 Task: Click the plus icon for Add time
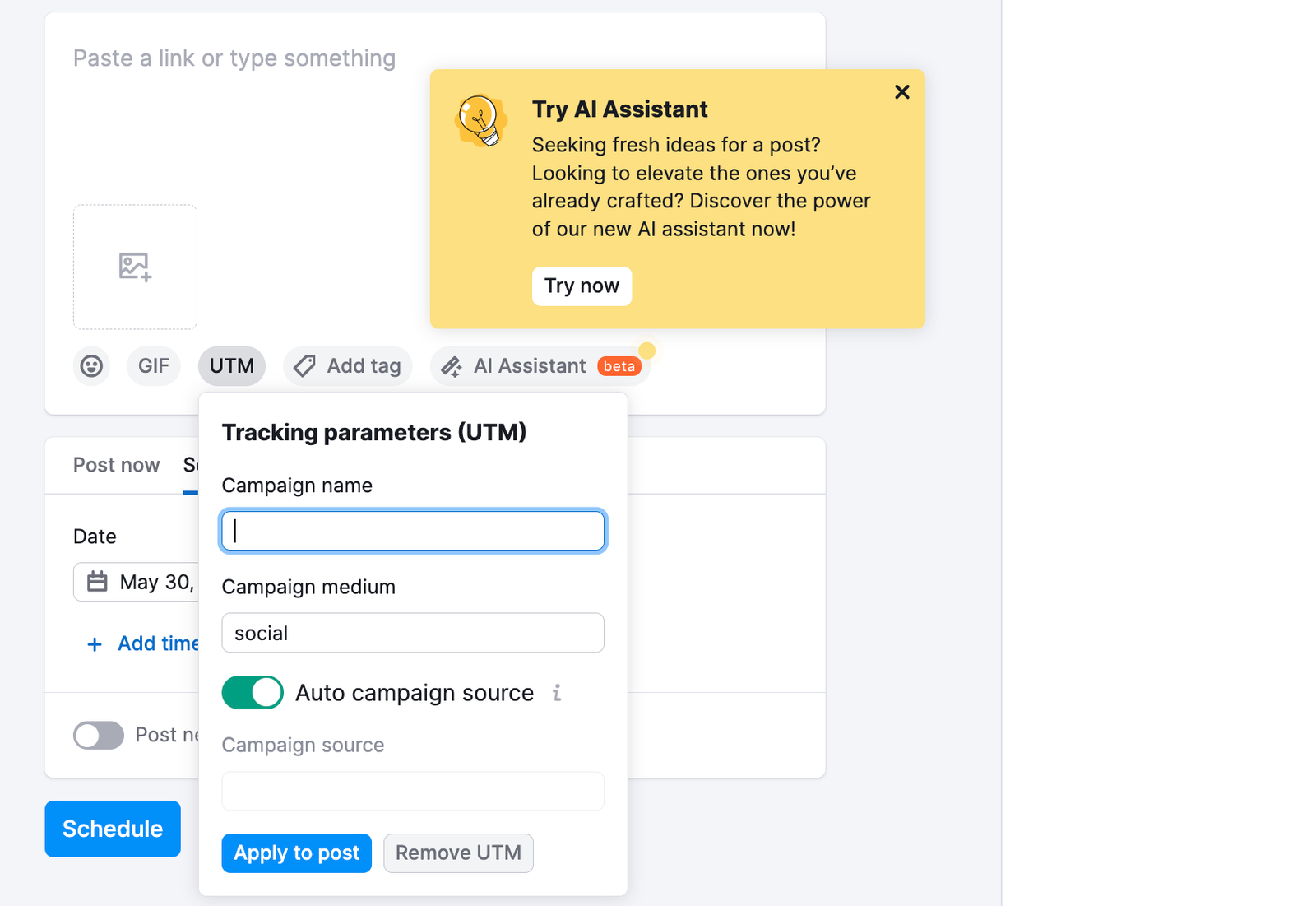[95, 644]
